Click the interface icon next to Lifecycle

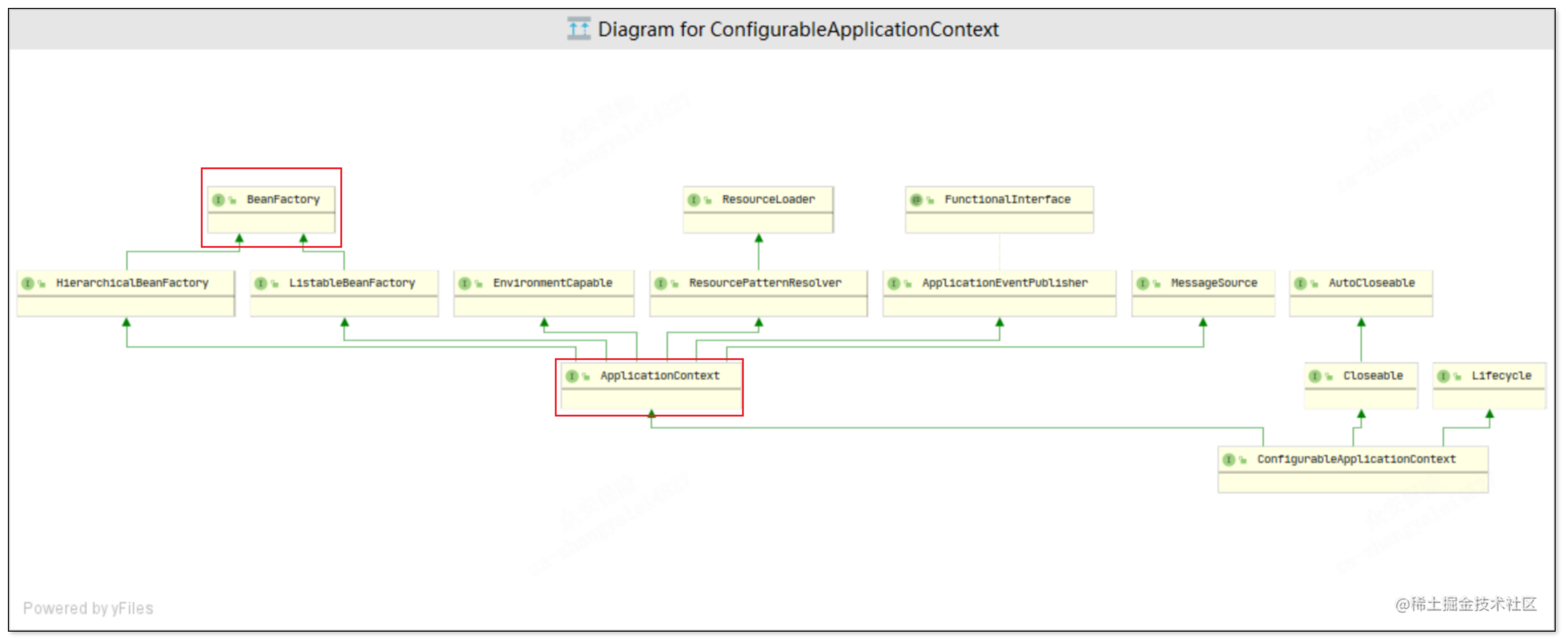[1444, 376]
